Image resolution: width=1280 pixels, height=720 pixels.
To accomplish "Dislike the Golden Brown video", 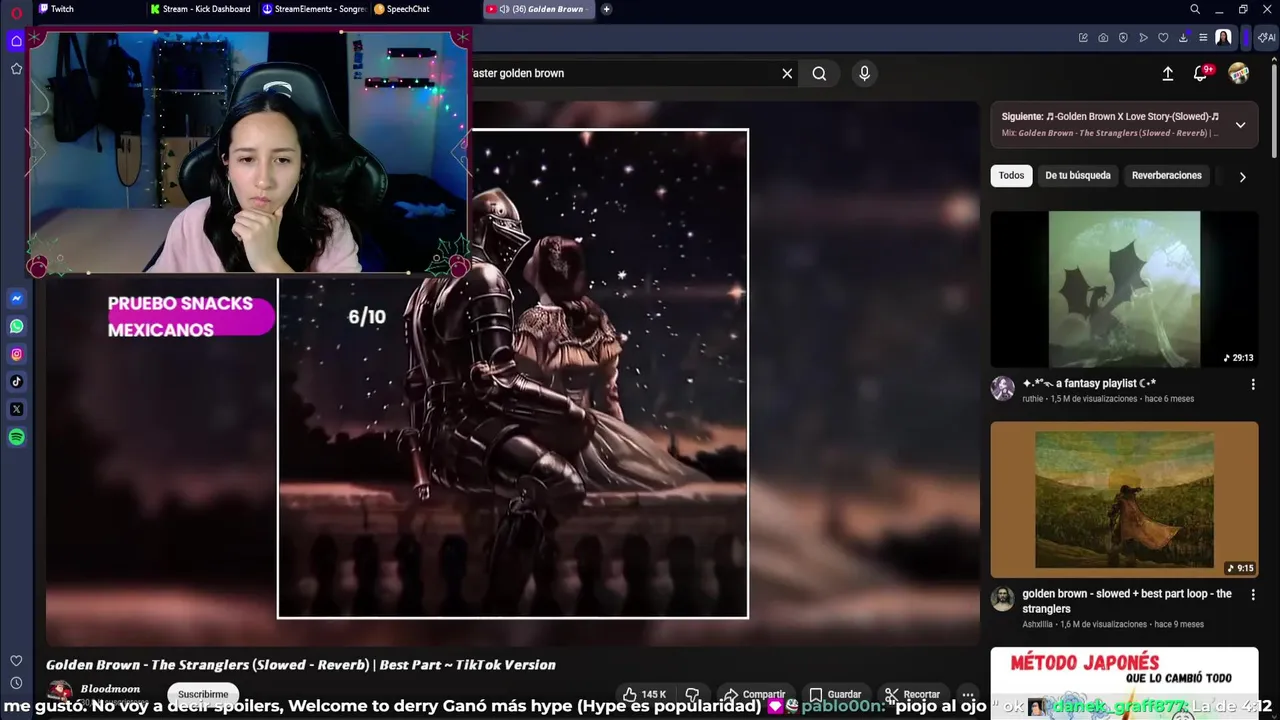I will coord(692,694).
